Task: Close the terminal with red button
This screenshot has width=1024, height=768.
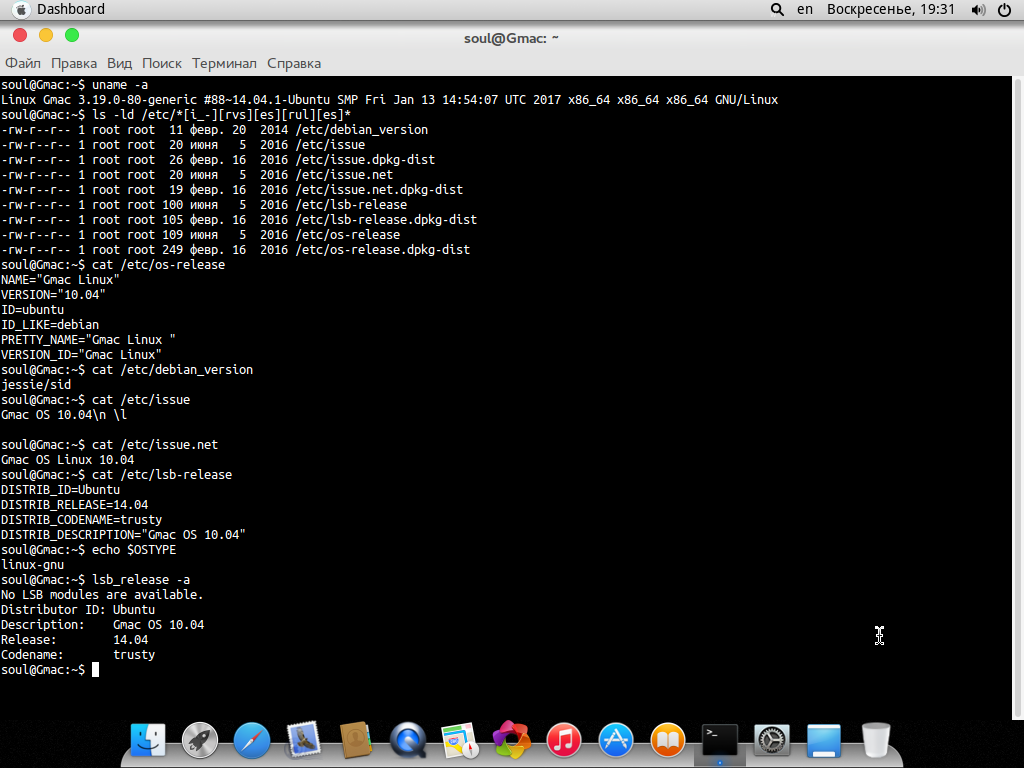Action: point(20,35)
